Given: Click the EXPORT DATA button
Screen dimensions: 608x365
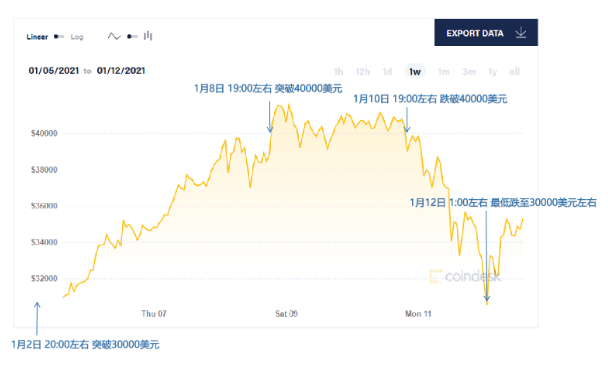Looking at the screenshot, I should [x=486, y=33].
